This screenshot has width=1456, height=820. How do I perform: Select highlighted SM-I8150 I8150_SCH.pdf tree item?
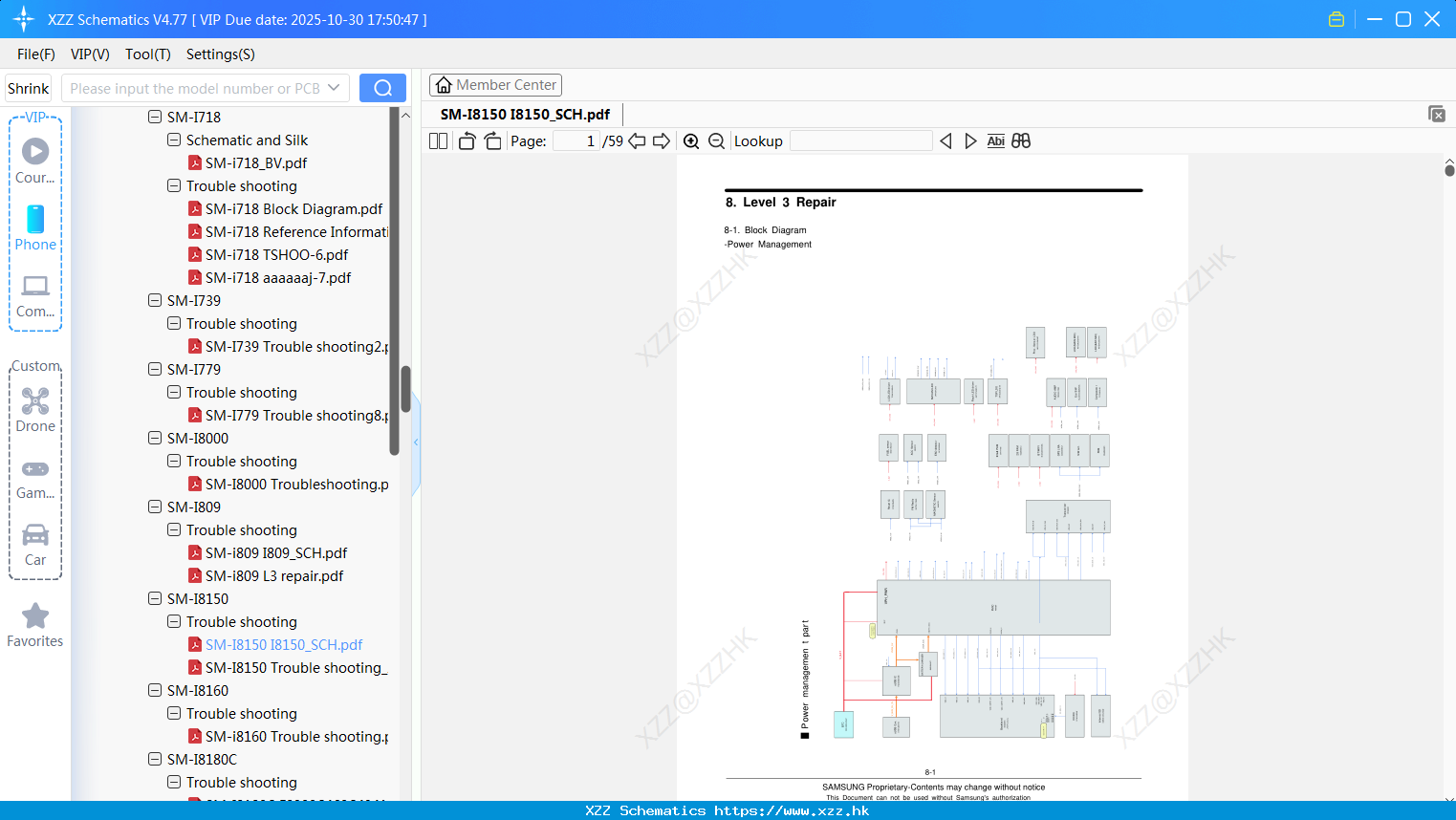[x=284, y=645]
